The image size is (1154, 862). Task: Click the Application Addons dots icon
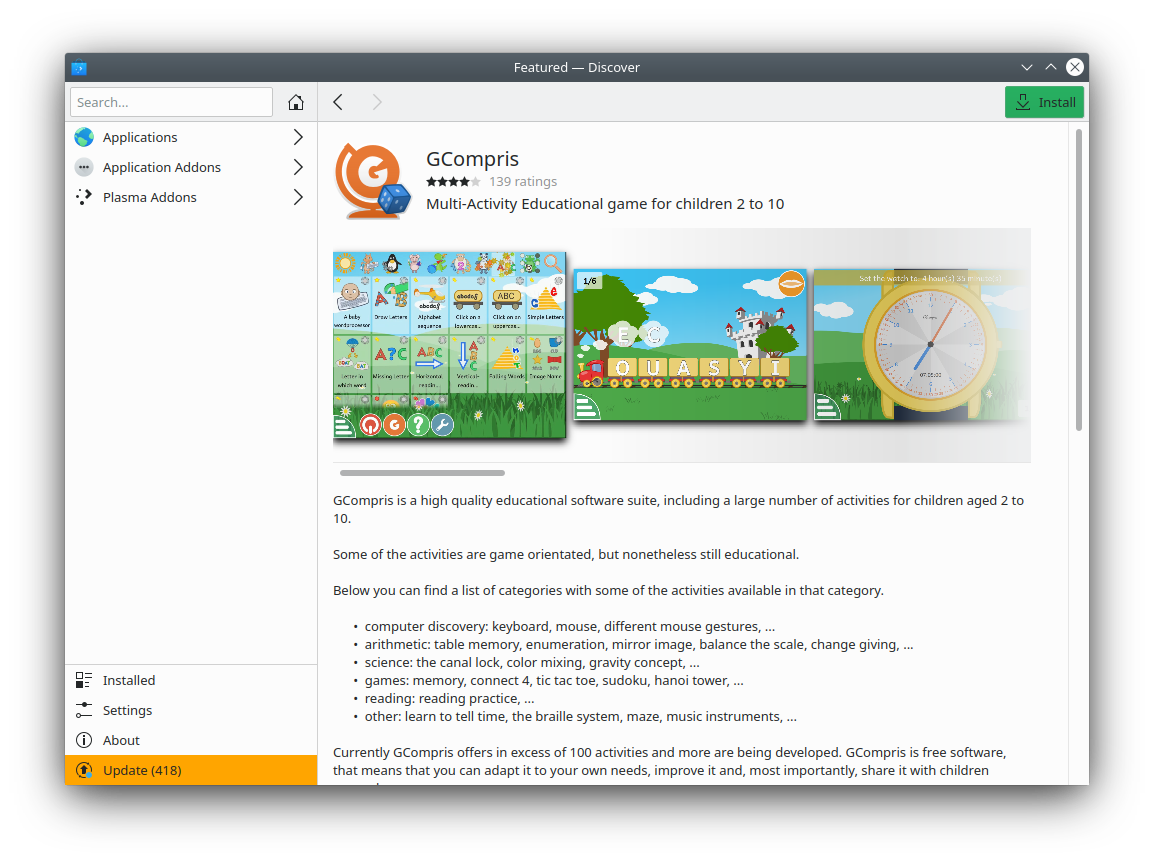84,167
